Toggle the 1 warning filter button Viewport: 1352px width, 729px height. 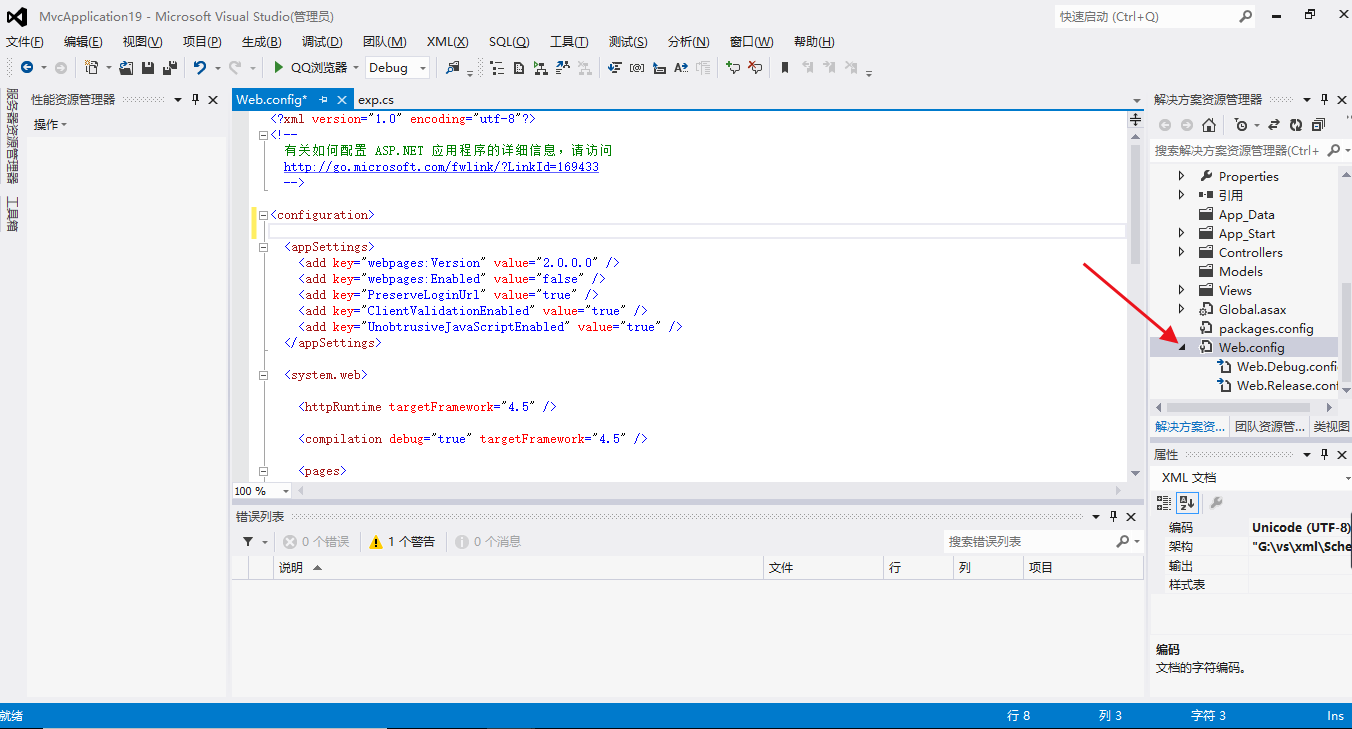(x=402, y=541)
